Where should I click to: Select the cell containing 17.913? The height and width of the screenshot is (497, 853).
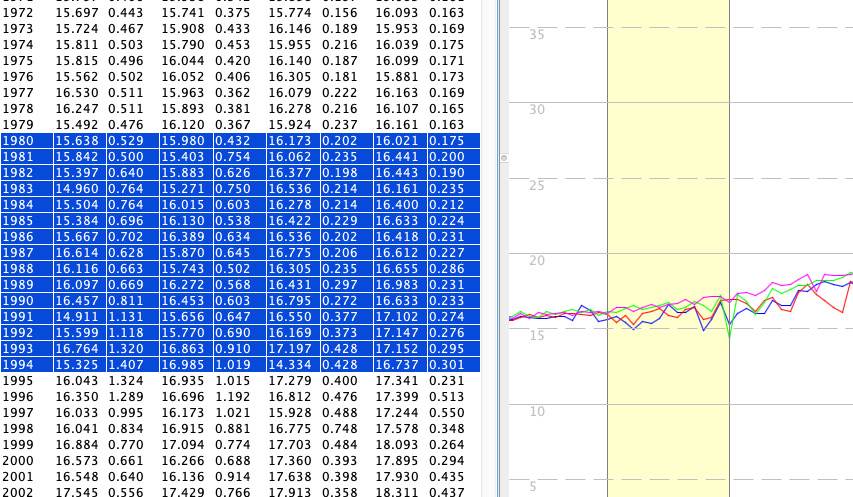tap(290, 493)
